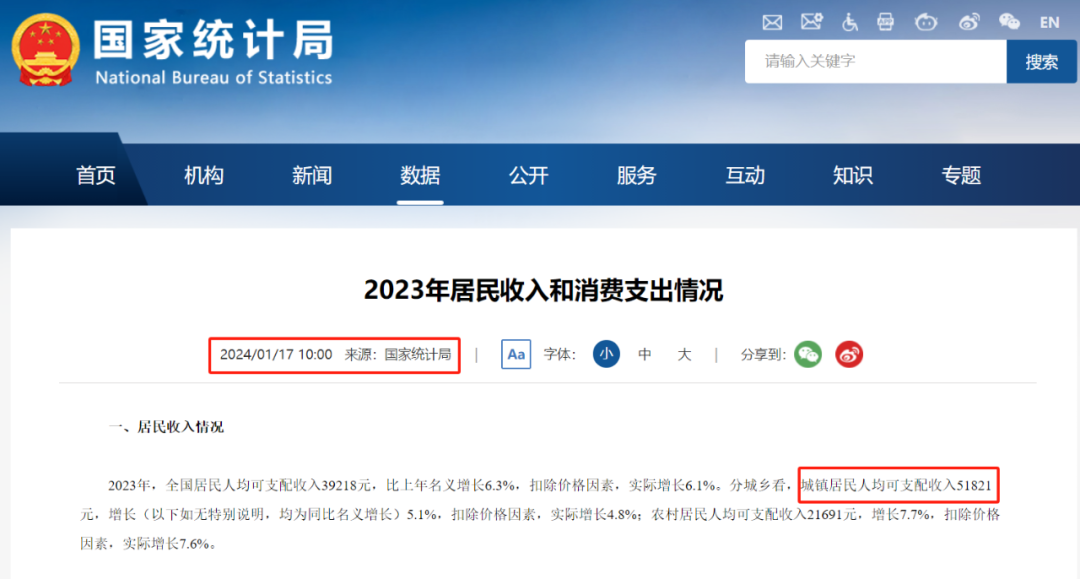
Task: Click the mail subscription envelope icon
Action: (x=811, y=22)
